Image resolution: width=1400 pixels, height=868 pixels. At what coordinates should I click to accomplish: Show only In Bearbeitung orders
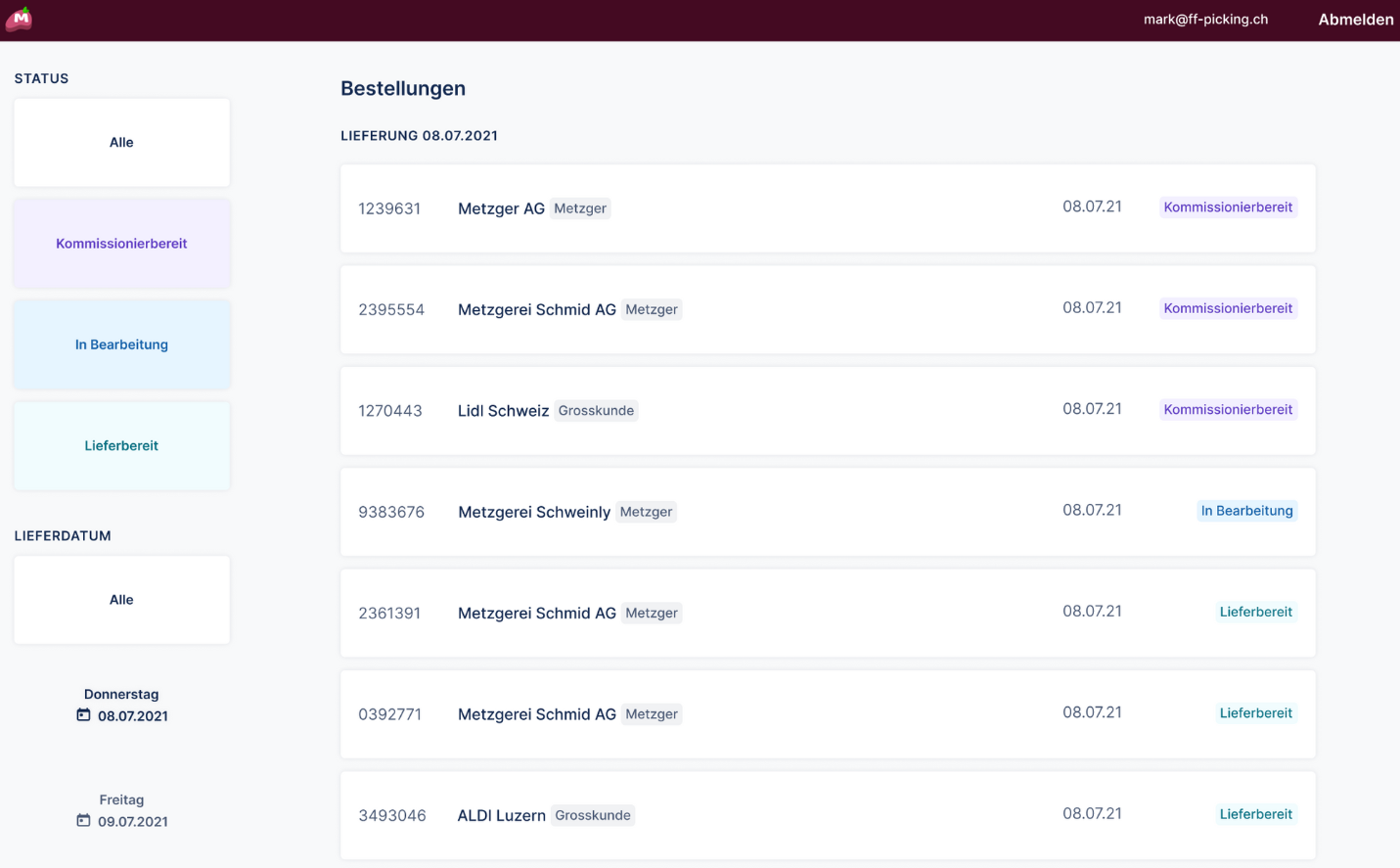click(121, 344)
